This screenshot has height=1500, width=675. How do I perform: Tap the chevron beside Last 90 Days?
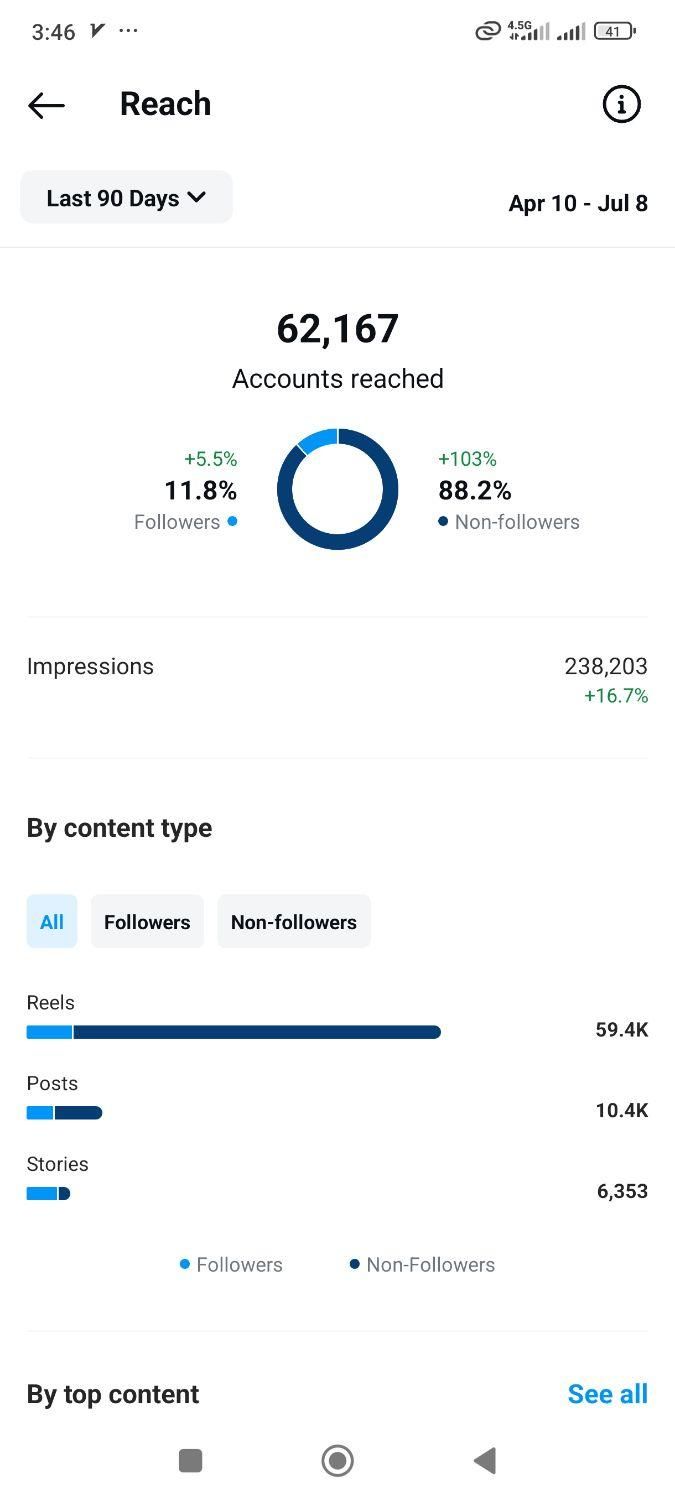click(196, 198)
